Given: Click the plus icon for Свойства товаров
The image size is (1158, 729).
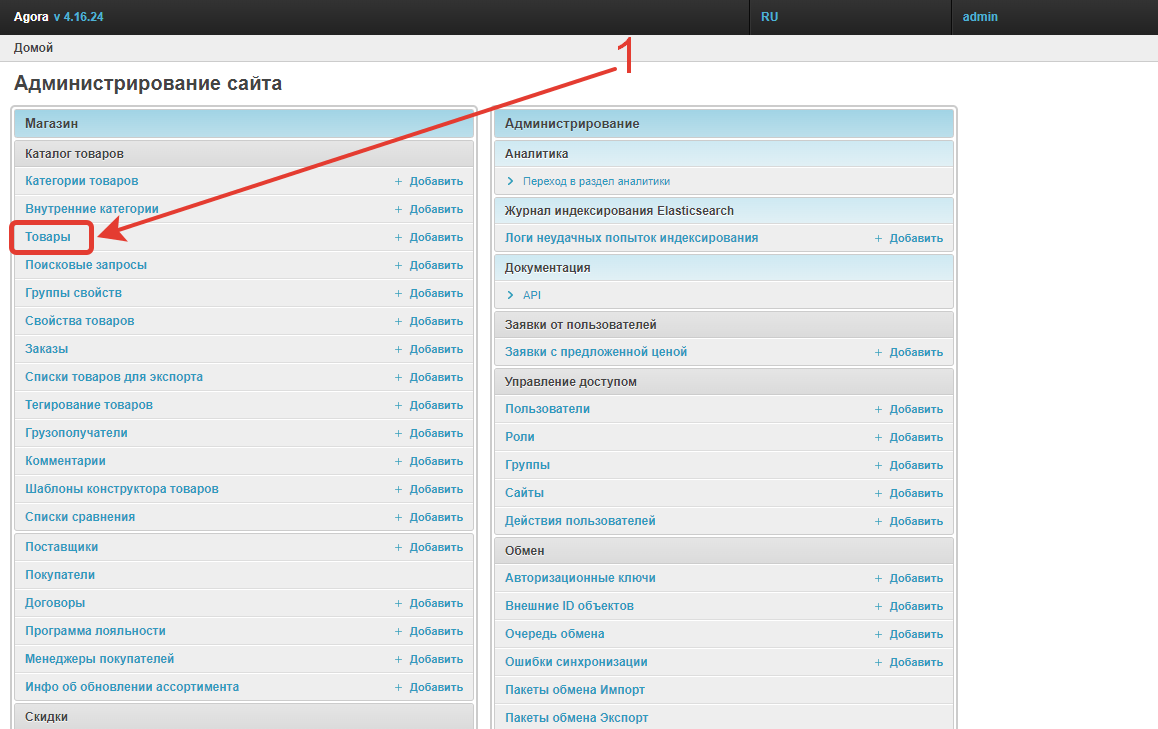Looking at the screenshot, I should 398,322.
